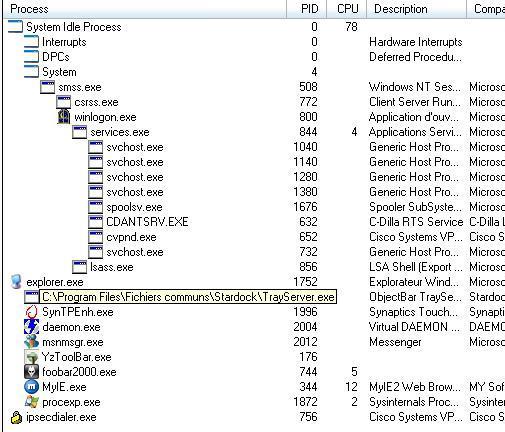Select the ipsecdialer.exe padlock icon
Viewport: 505px width, 432px height.
[x=16, y=417]
